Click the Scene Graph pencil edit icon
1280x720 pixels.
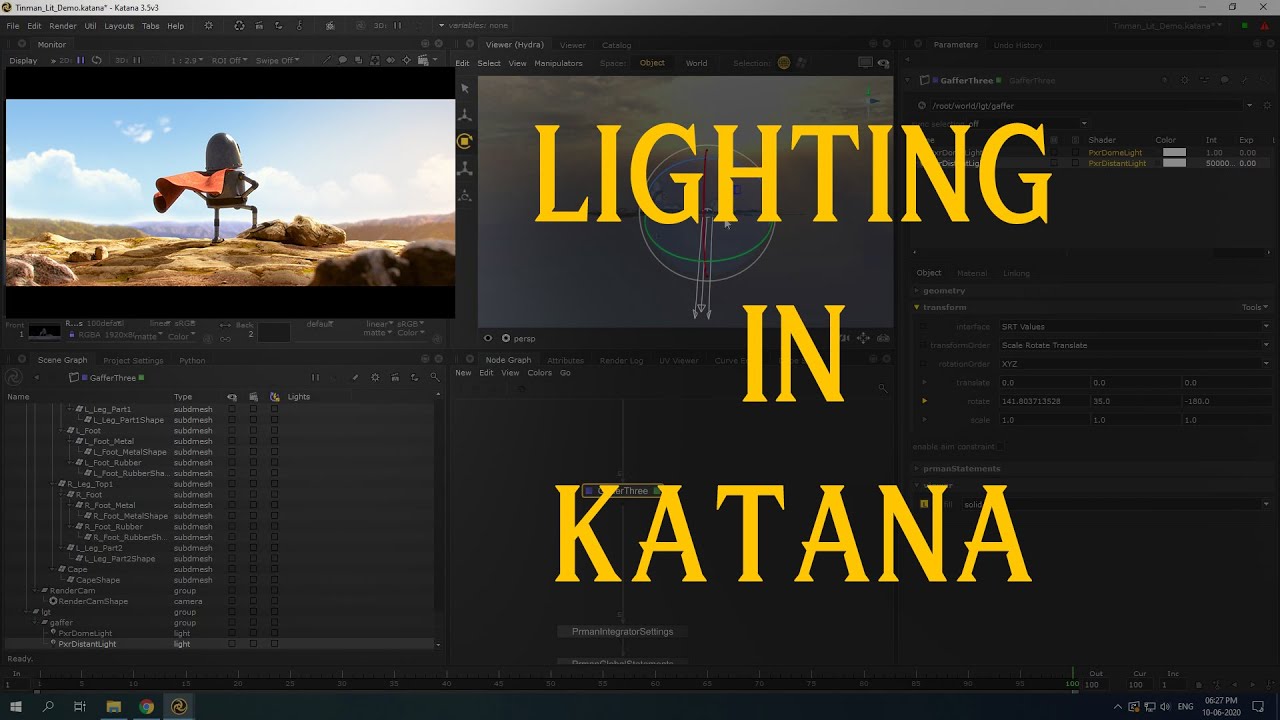355,378
